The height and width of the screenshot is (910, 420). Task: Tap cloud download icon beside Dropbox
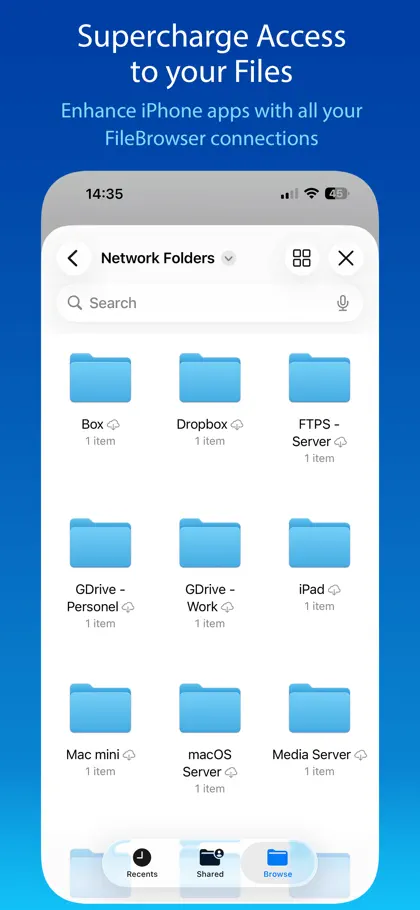[x=237, y=425]
